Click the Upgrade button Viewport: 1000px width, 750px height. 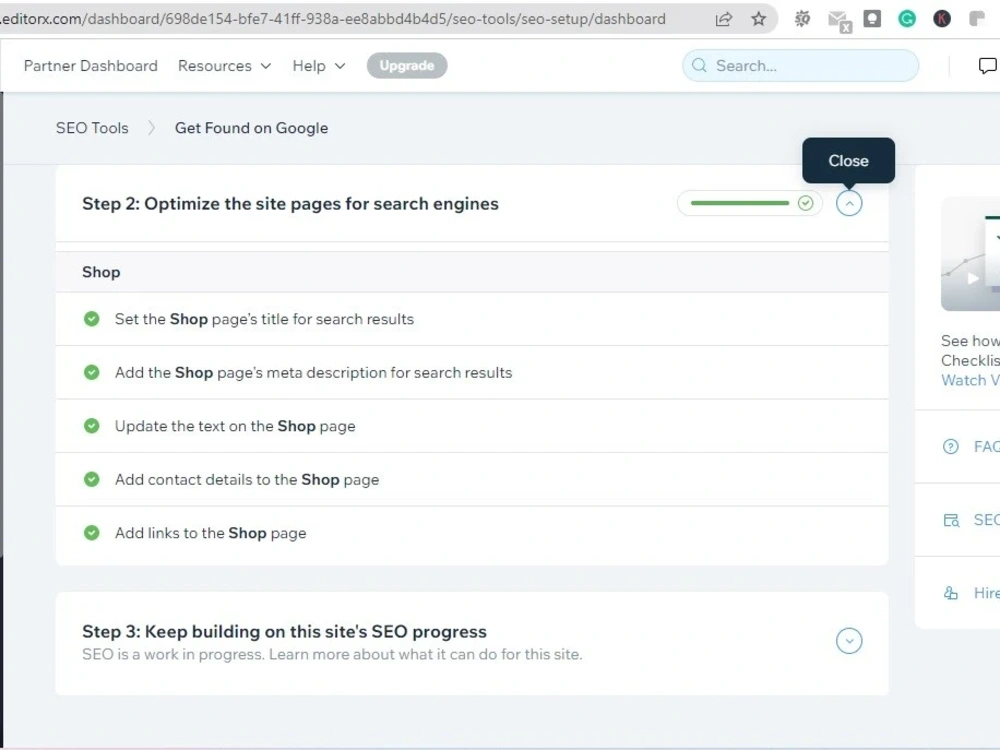[x=407, y=66]
